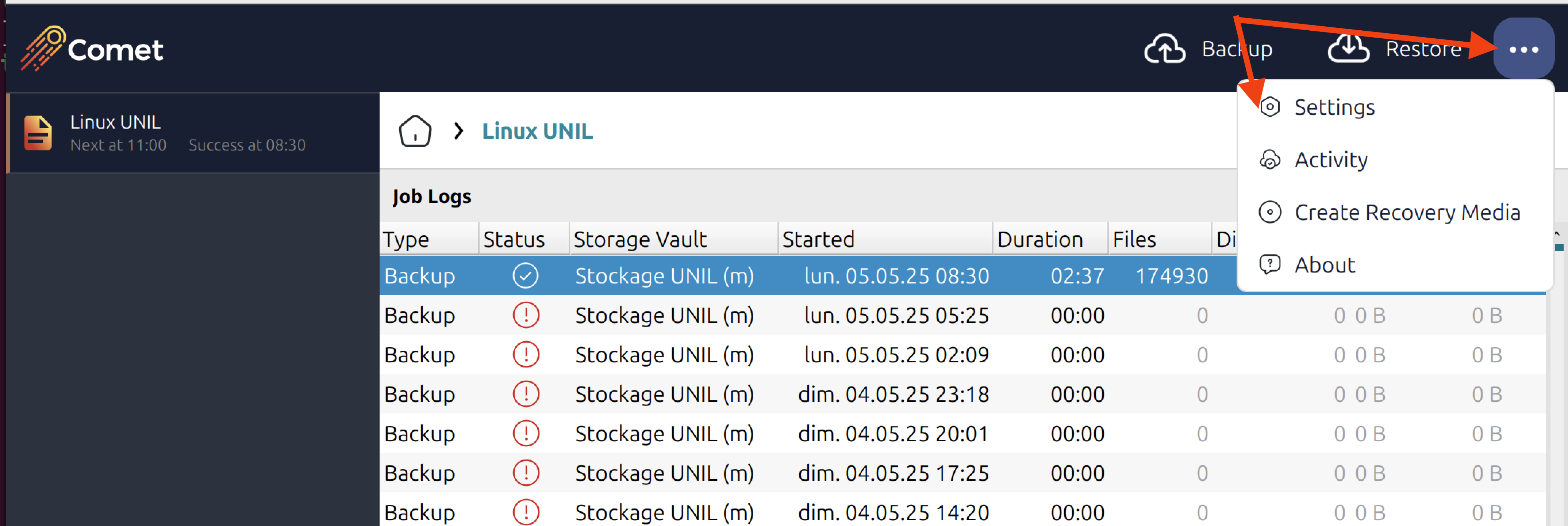Open Settings from the dropdown menu
Screen dimensions: 1568x526
[1334, 107]
